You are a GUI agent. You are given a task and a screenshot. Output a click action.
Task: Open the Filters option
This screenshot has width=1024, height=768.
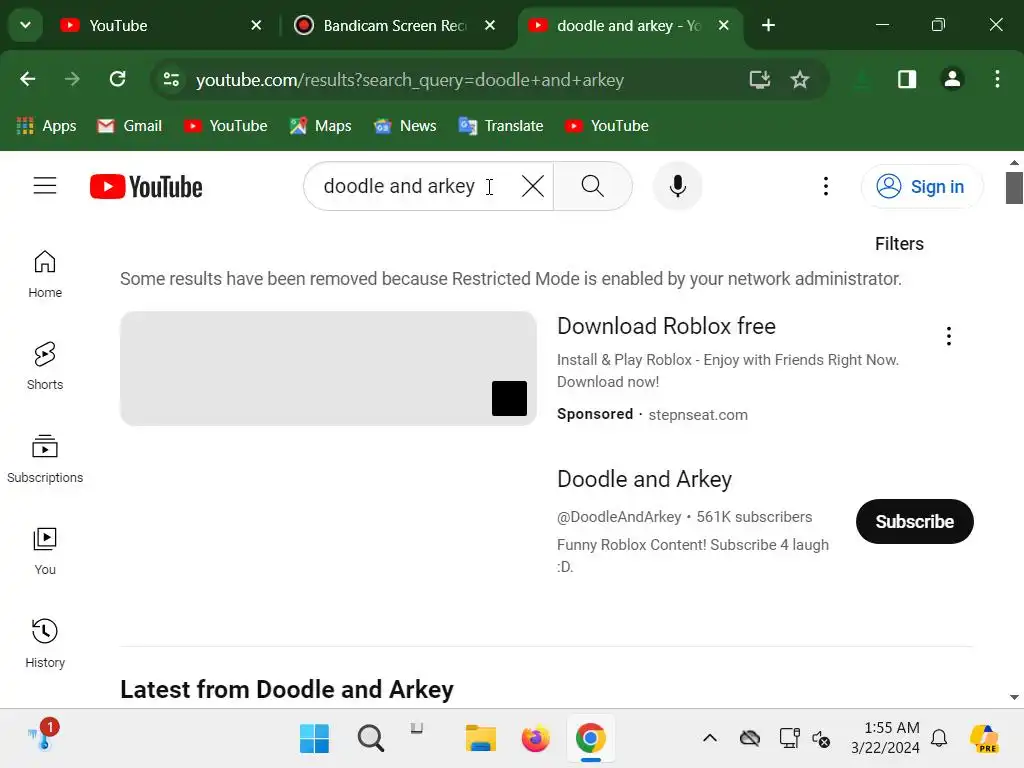[899, 244]
